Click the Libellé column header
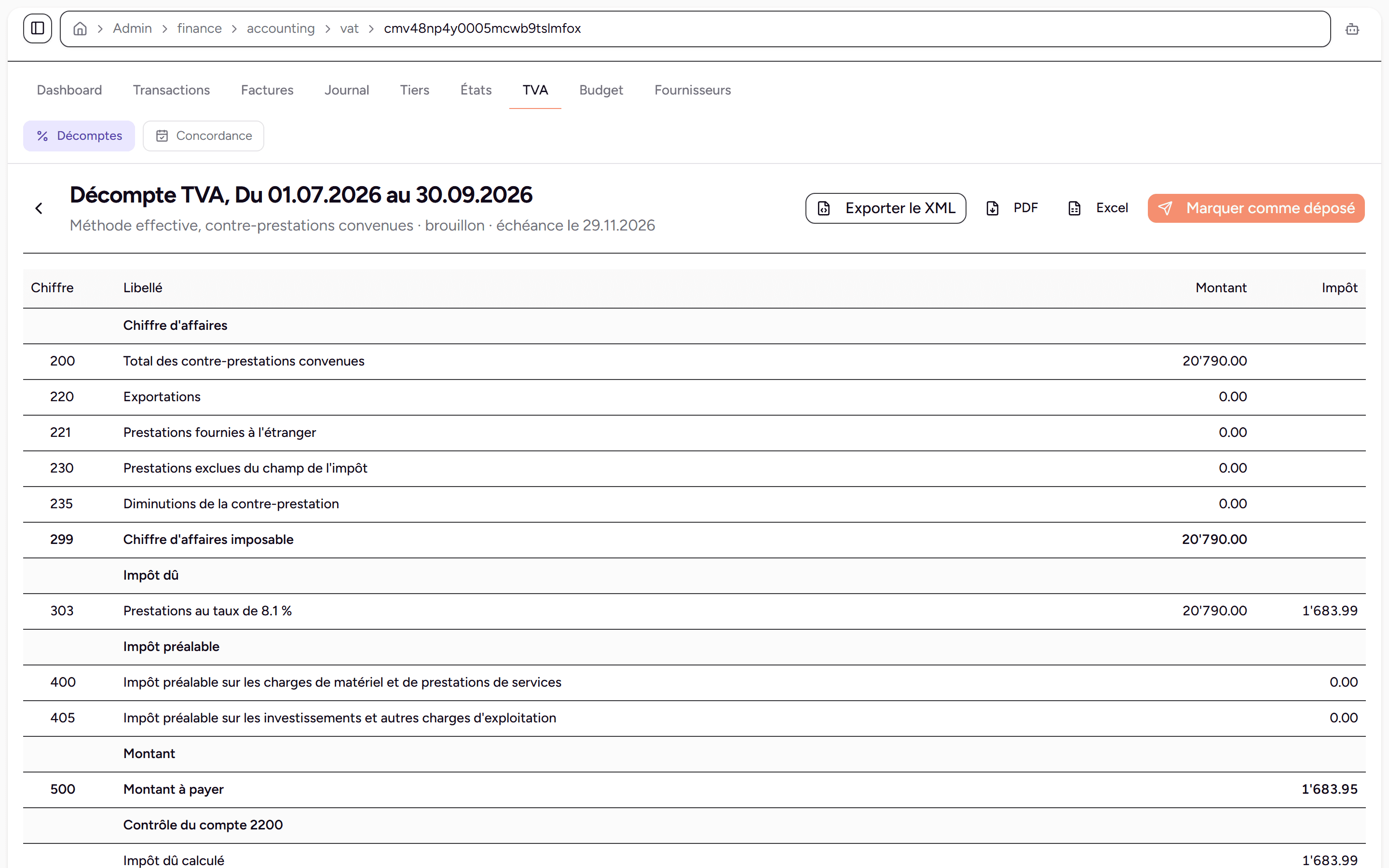Screen dimensions: 1389x868 (x=143, y=288)
